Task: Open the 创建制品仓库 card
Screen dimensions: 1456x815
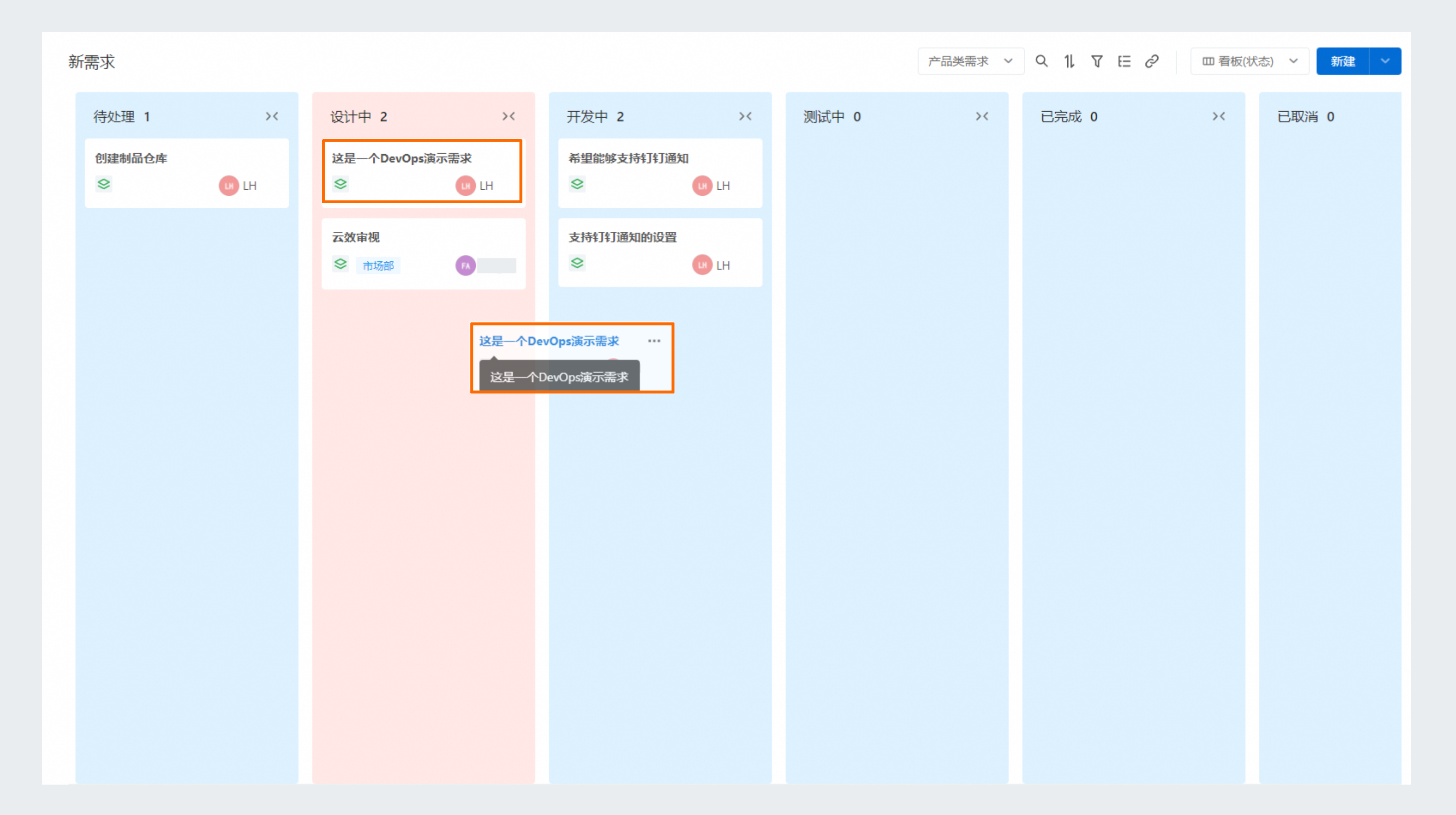Action: point(187,173)
